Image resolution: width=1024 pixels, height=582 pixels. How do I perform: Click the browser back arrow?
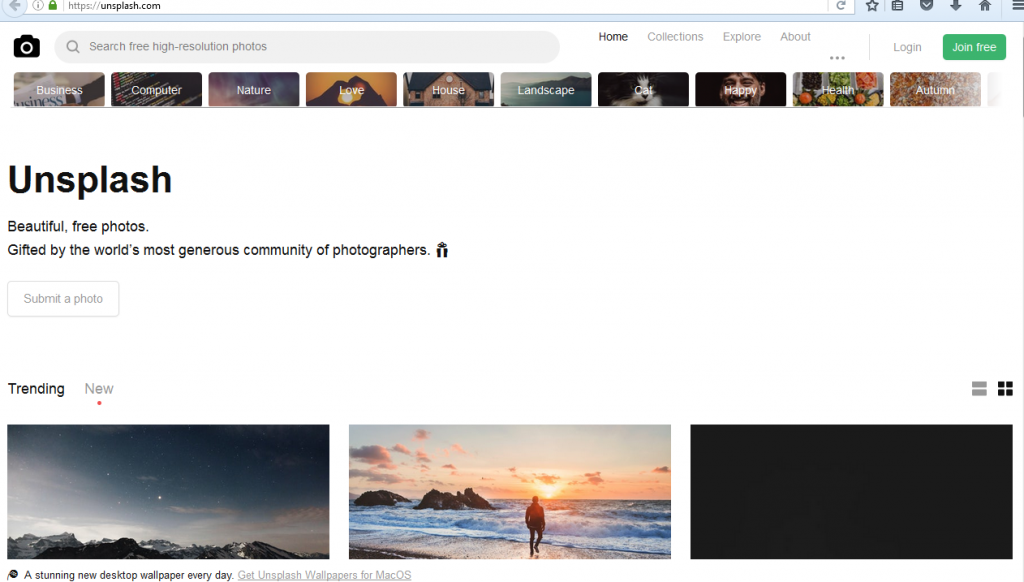point(14,6)
